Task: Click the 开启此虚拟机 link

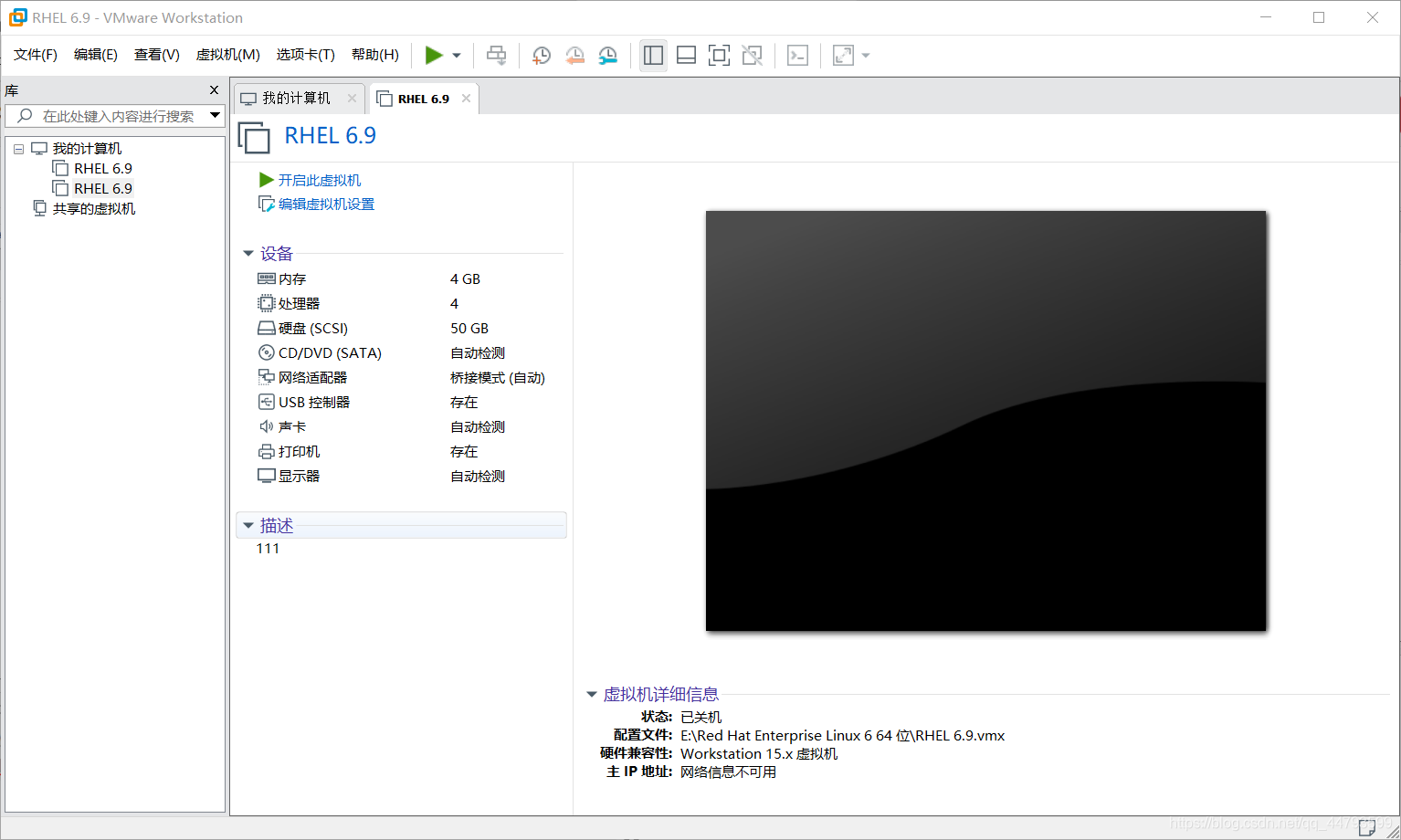Action: click(320, 181)
